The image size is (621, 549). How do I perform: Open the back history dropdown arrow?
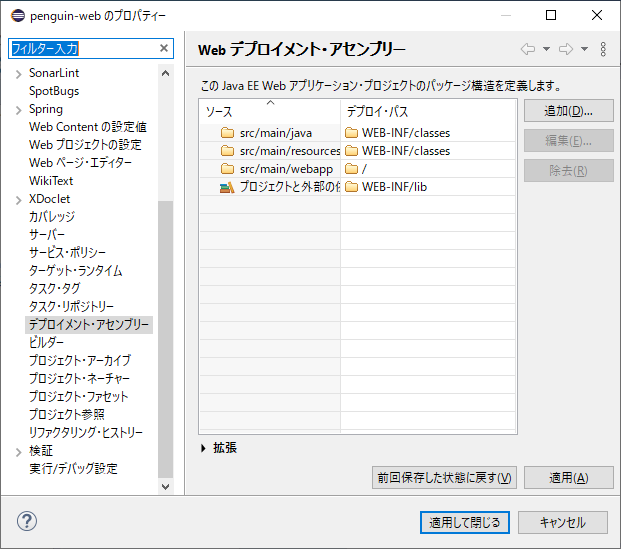[547, 49]
